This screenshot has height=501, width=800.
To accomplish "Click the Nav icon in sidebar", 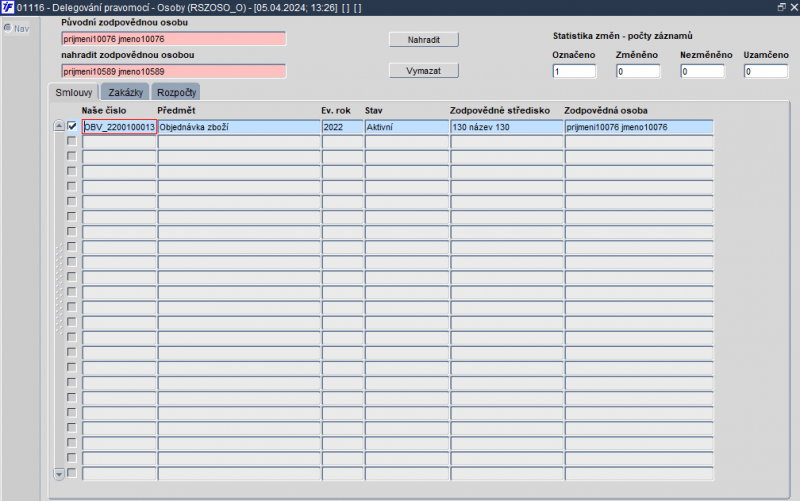I will [x=8, y=28].
